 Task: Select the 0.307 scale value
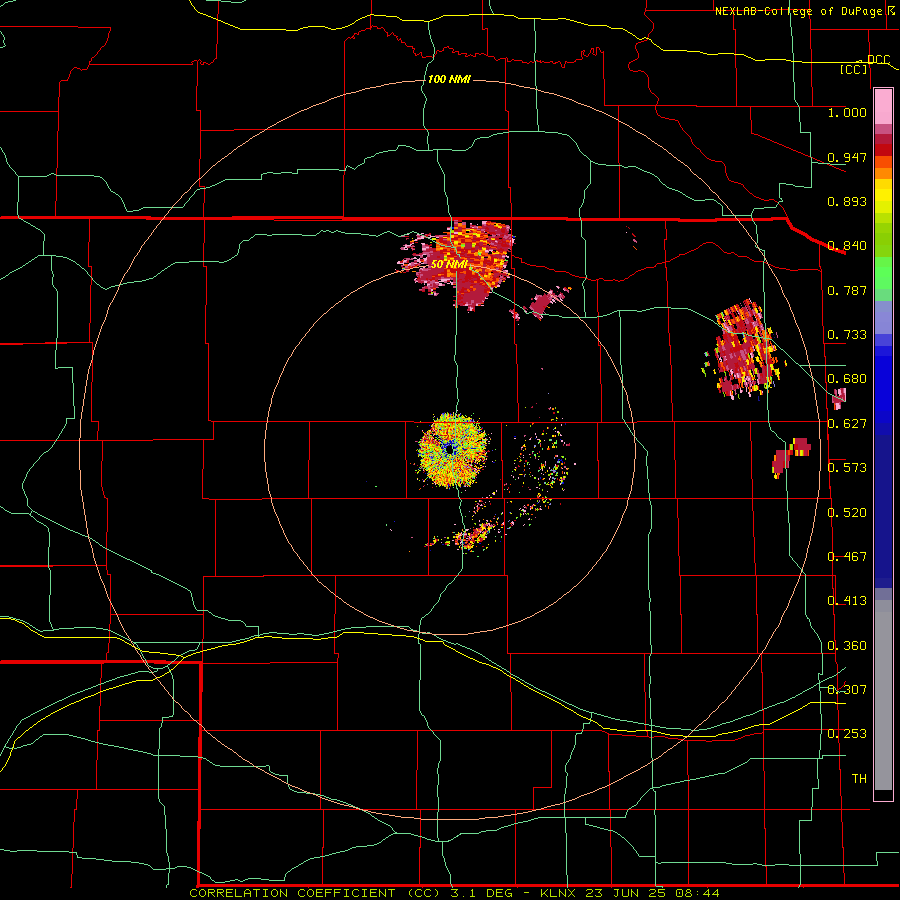847,690
